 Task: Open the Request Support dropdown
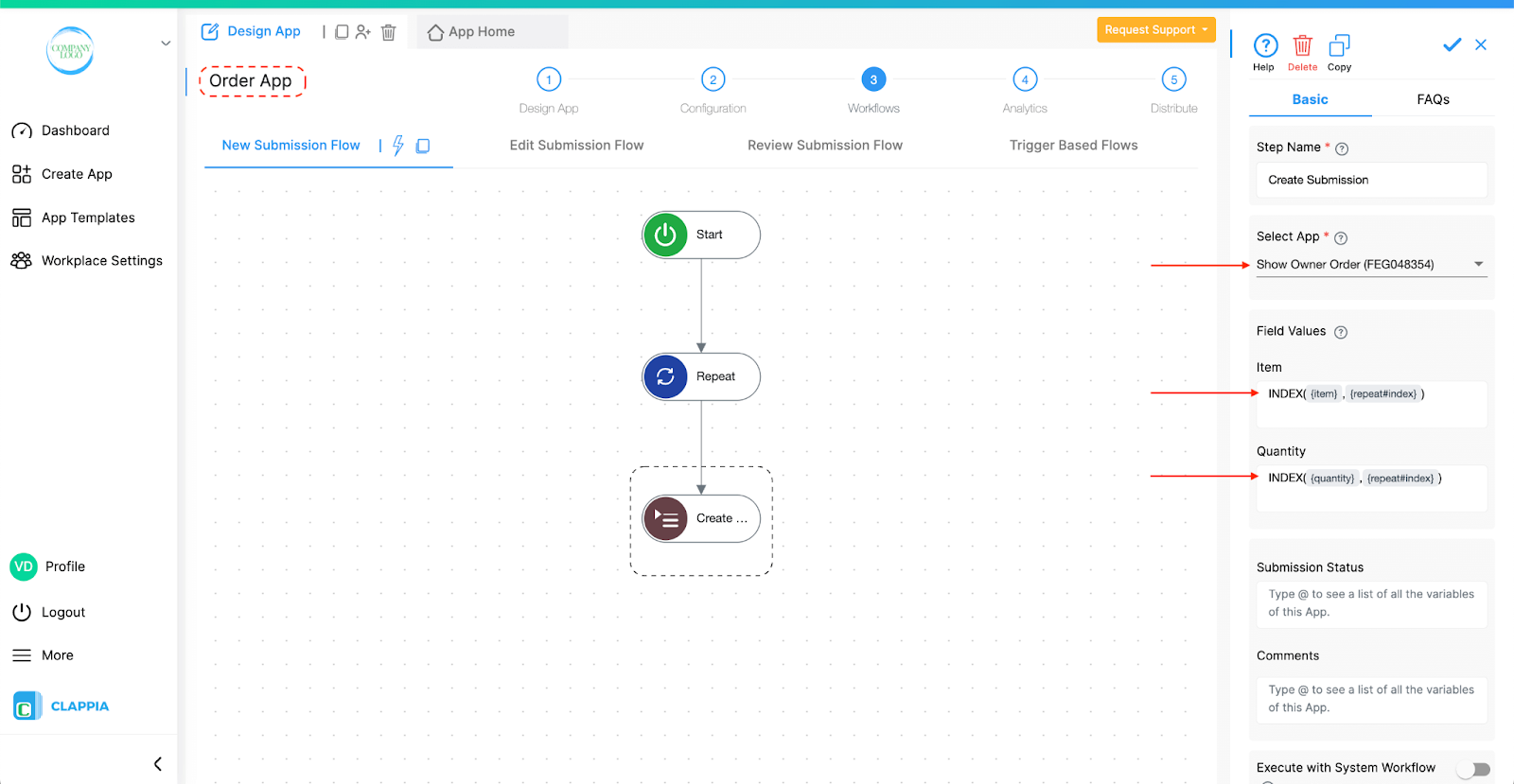click(x=1156, y=29)
